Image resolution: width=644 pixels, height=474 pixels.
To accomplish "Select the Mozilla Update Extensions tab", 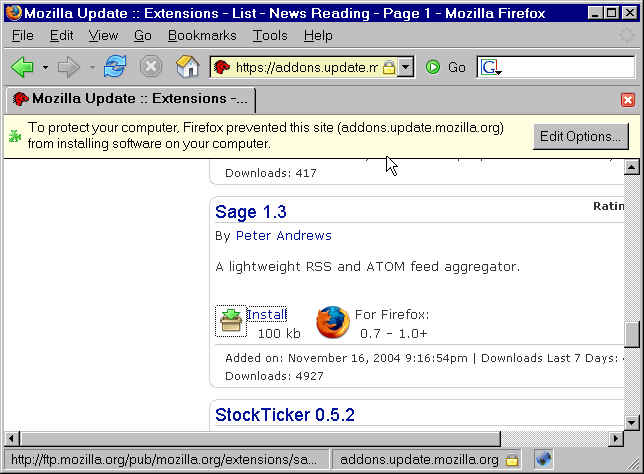I will click(x=130, y=100).
